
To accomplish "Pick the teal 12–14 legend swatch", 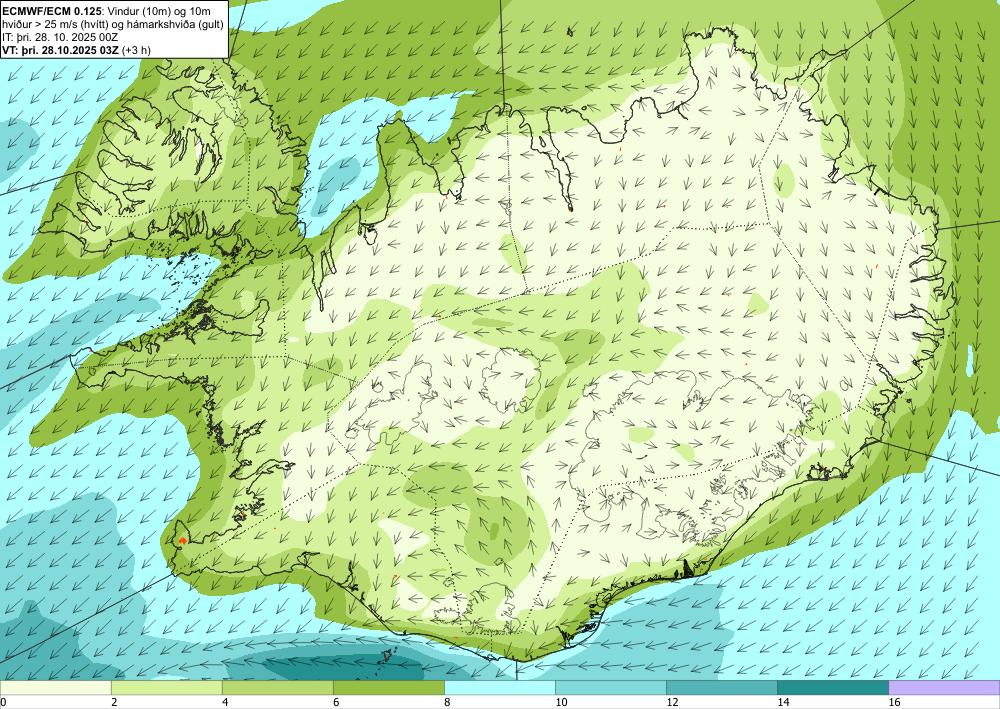I will pyautogui.click(x=722, y=687).
